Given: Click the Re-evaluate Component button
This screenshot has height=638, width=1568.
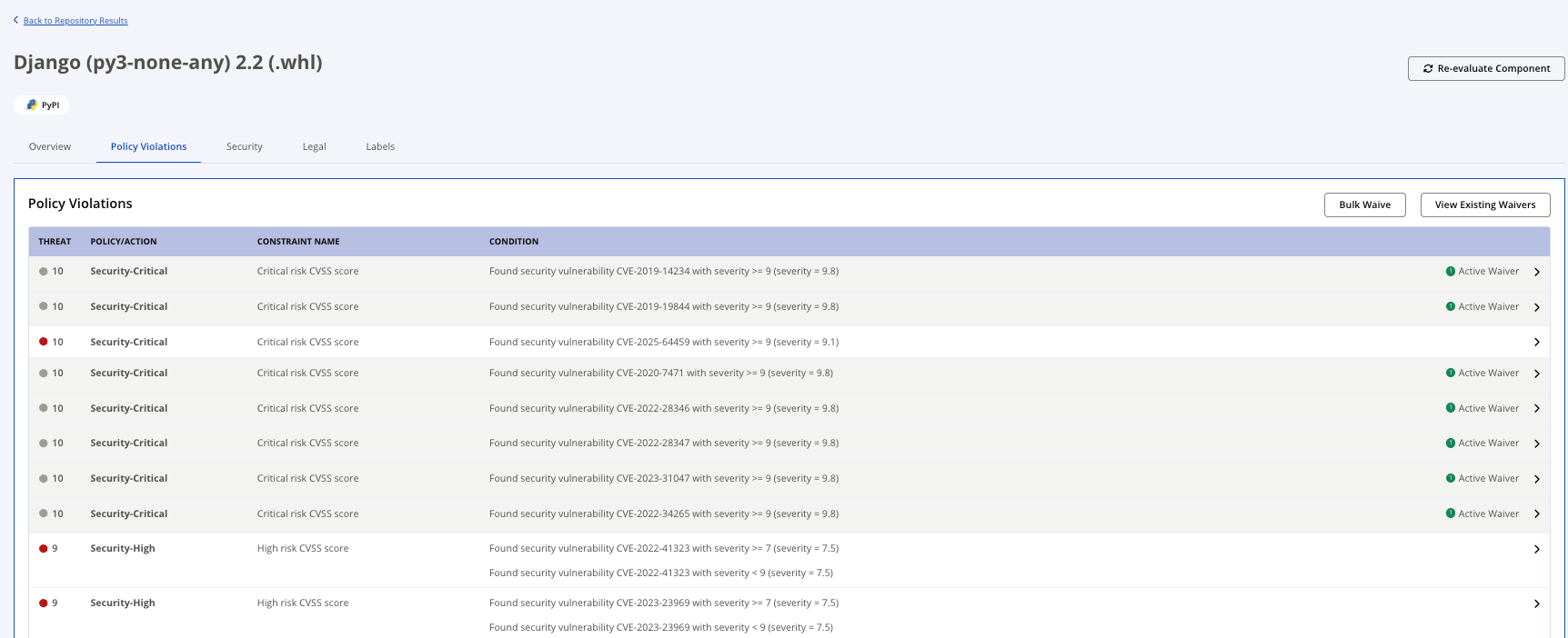Looking at the screenshot, I should [1486, 68].
